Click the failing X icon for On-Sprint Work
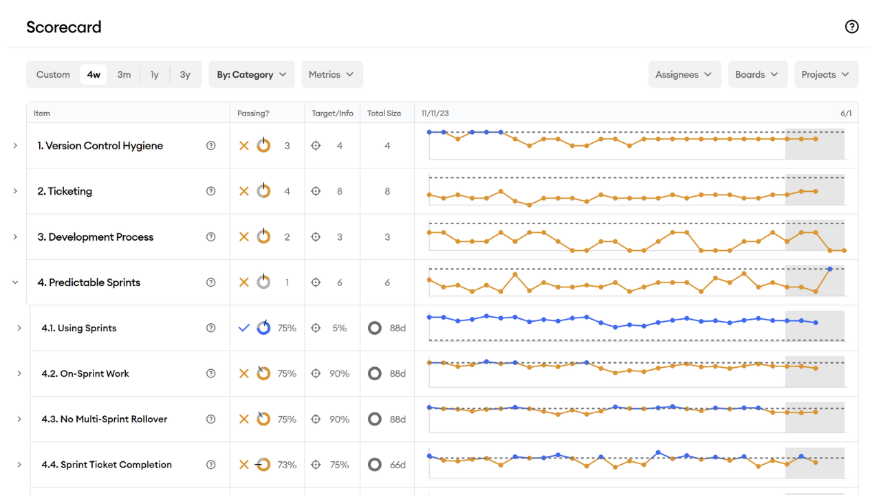 point(243,374)
